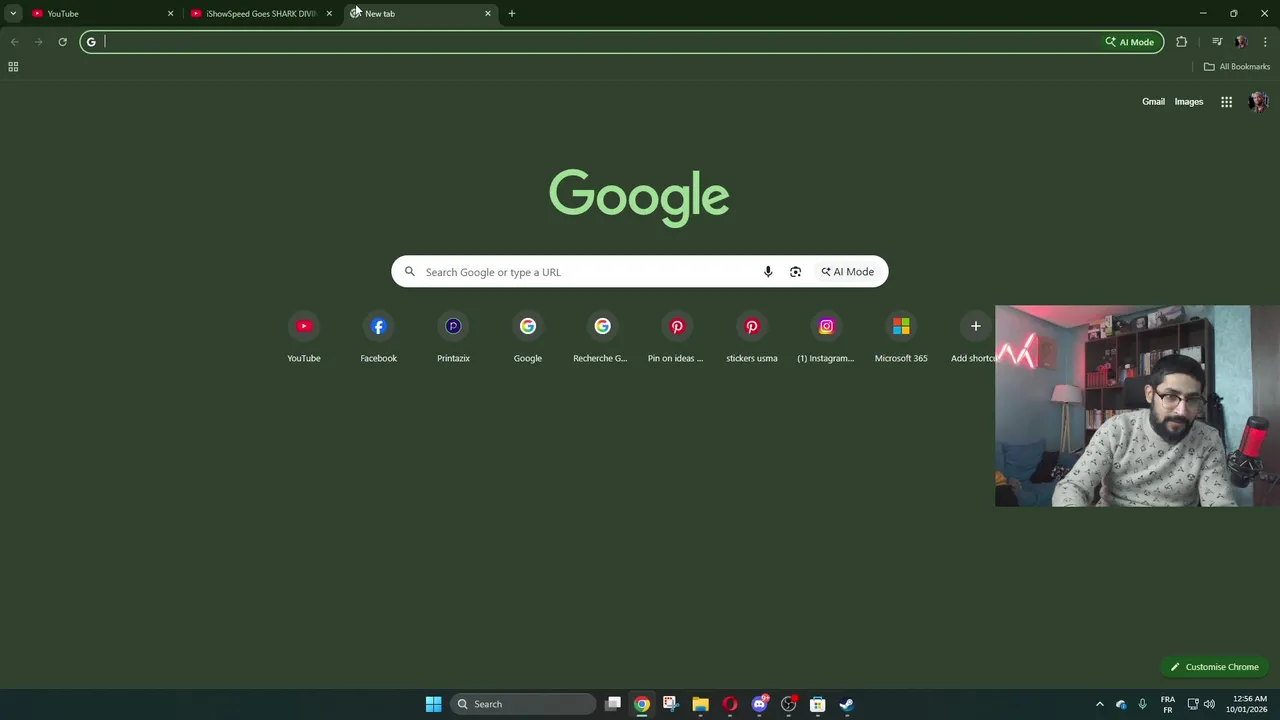Screen dimensions: 1280x720
Task: Open the All Bookmarks folder
Action: 1237,67
